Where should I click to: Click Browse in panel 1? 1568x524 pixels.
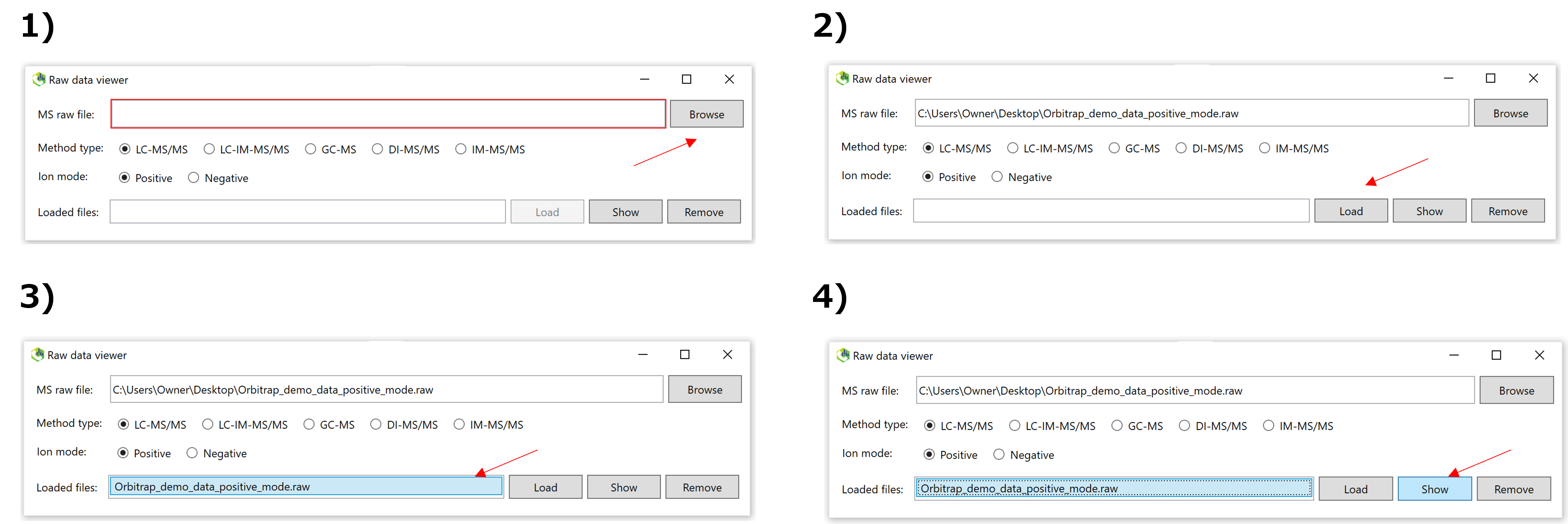(706, 114)
